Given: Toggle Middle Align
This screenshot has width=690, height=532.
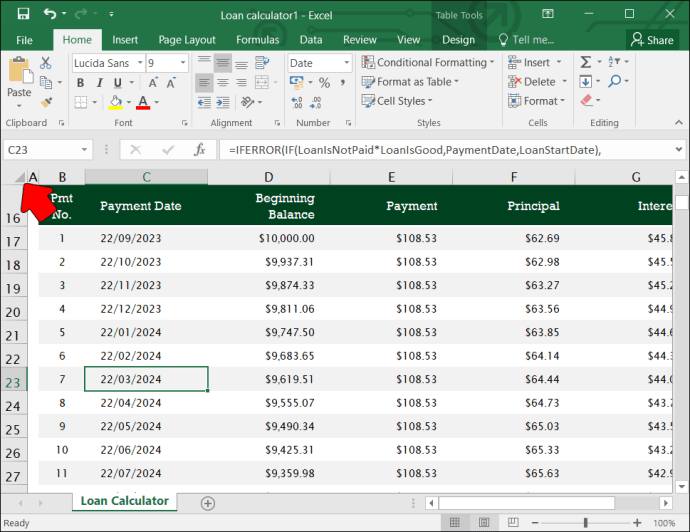Looking at the screenshot, I should [223, 63].
